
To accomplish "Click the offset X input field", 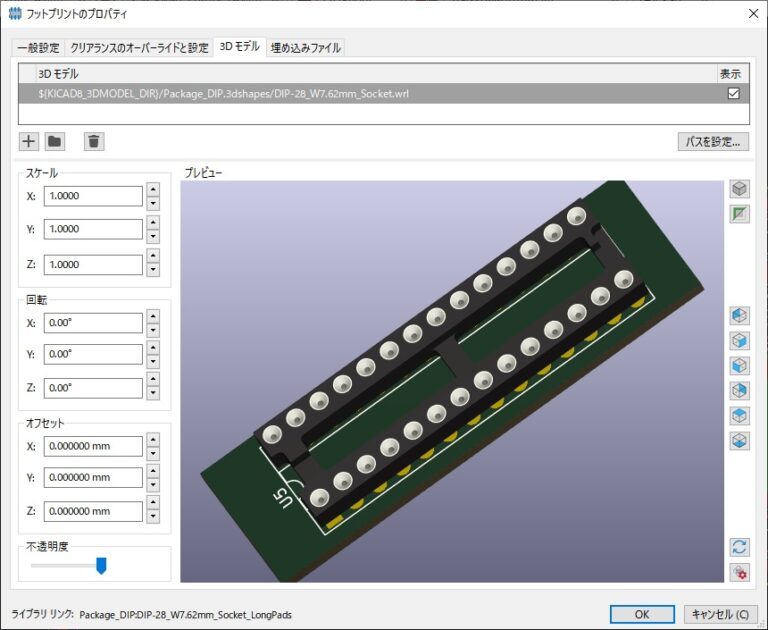I will [93, 446].
